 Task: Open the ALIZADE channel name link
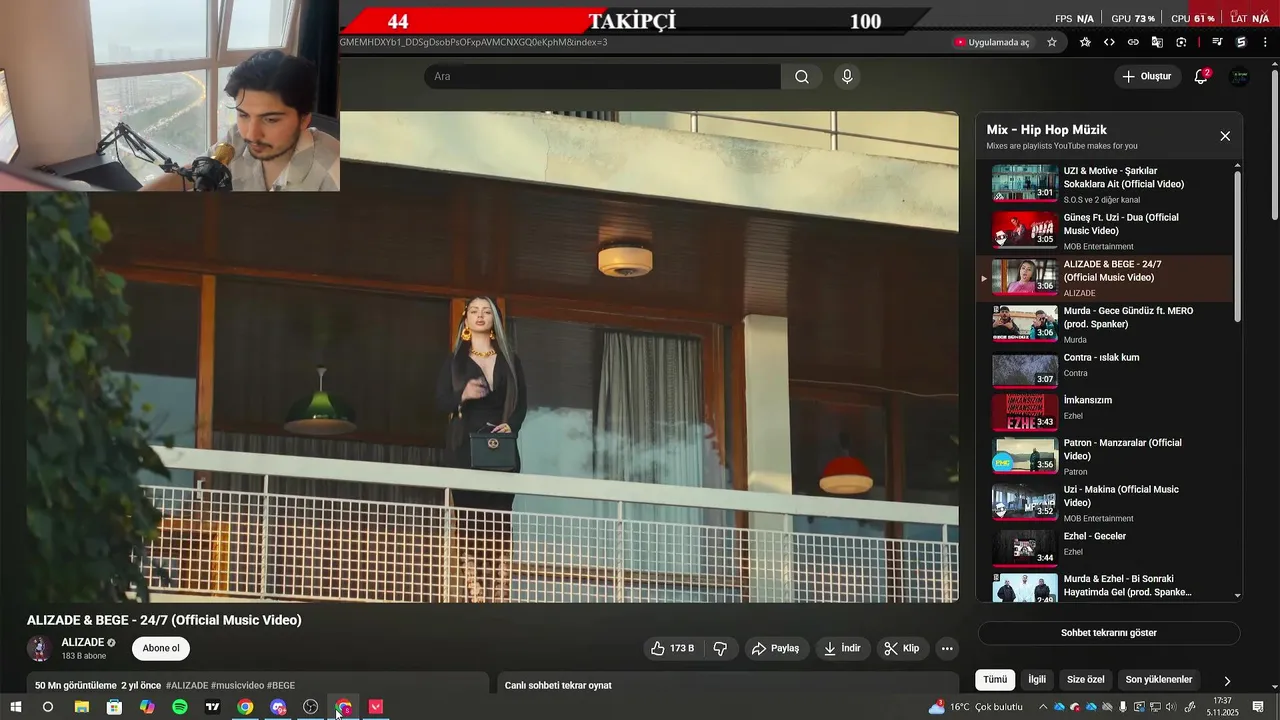click(x=83, y=642)
